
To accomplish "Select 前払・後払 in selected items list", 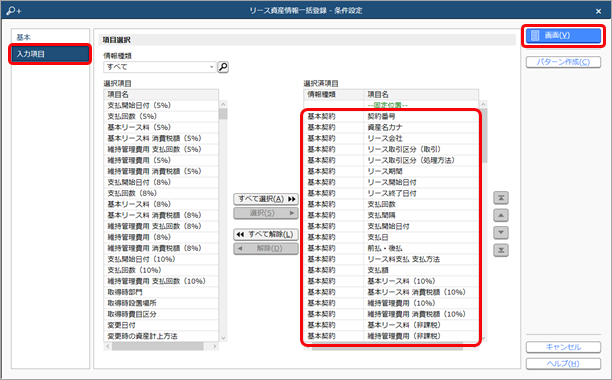I will tap(391, 248).
